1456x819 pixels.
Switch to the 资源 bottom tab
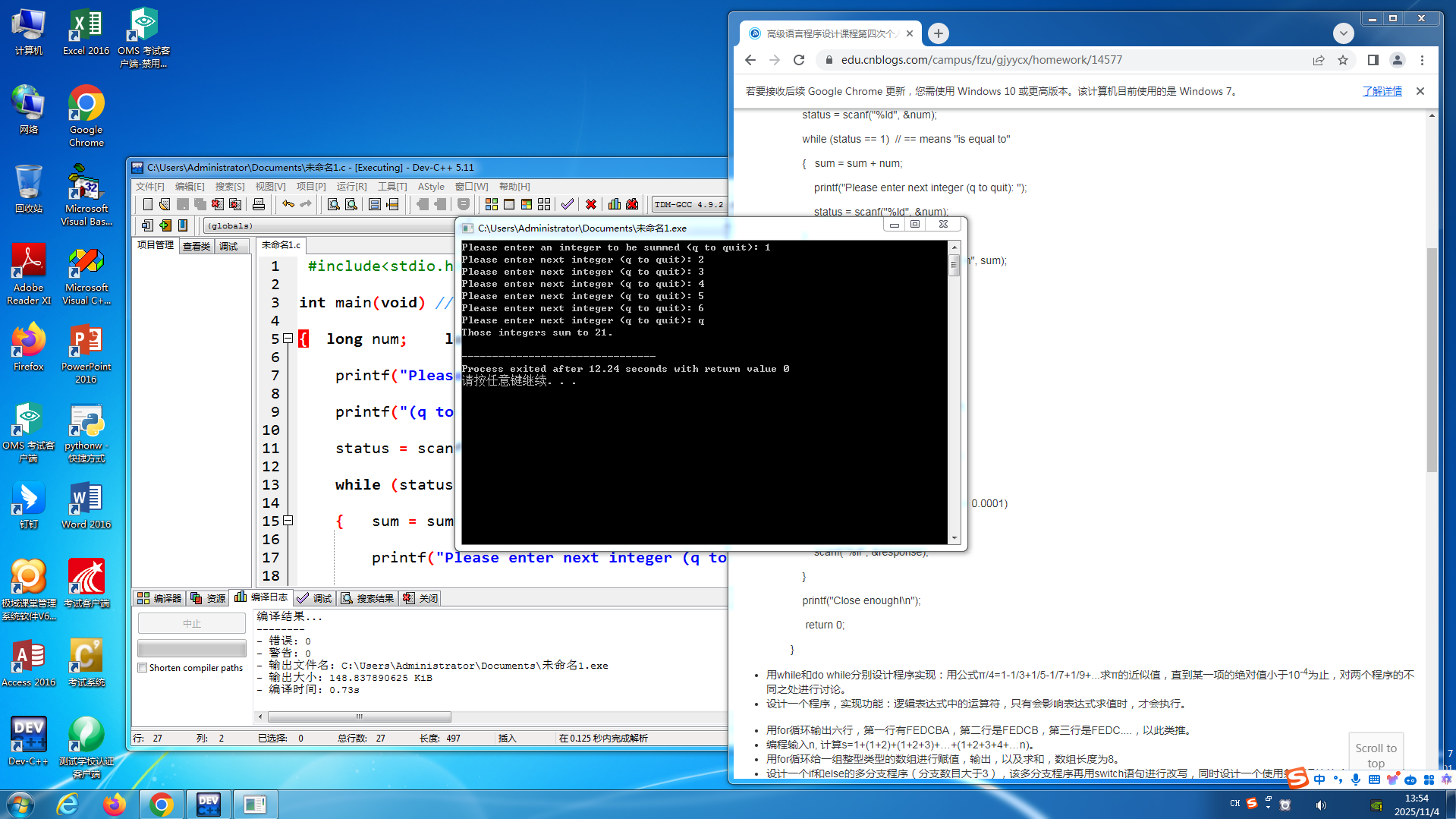point(209,598)
